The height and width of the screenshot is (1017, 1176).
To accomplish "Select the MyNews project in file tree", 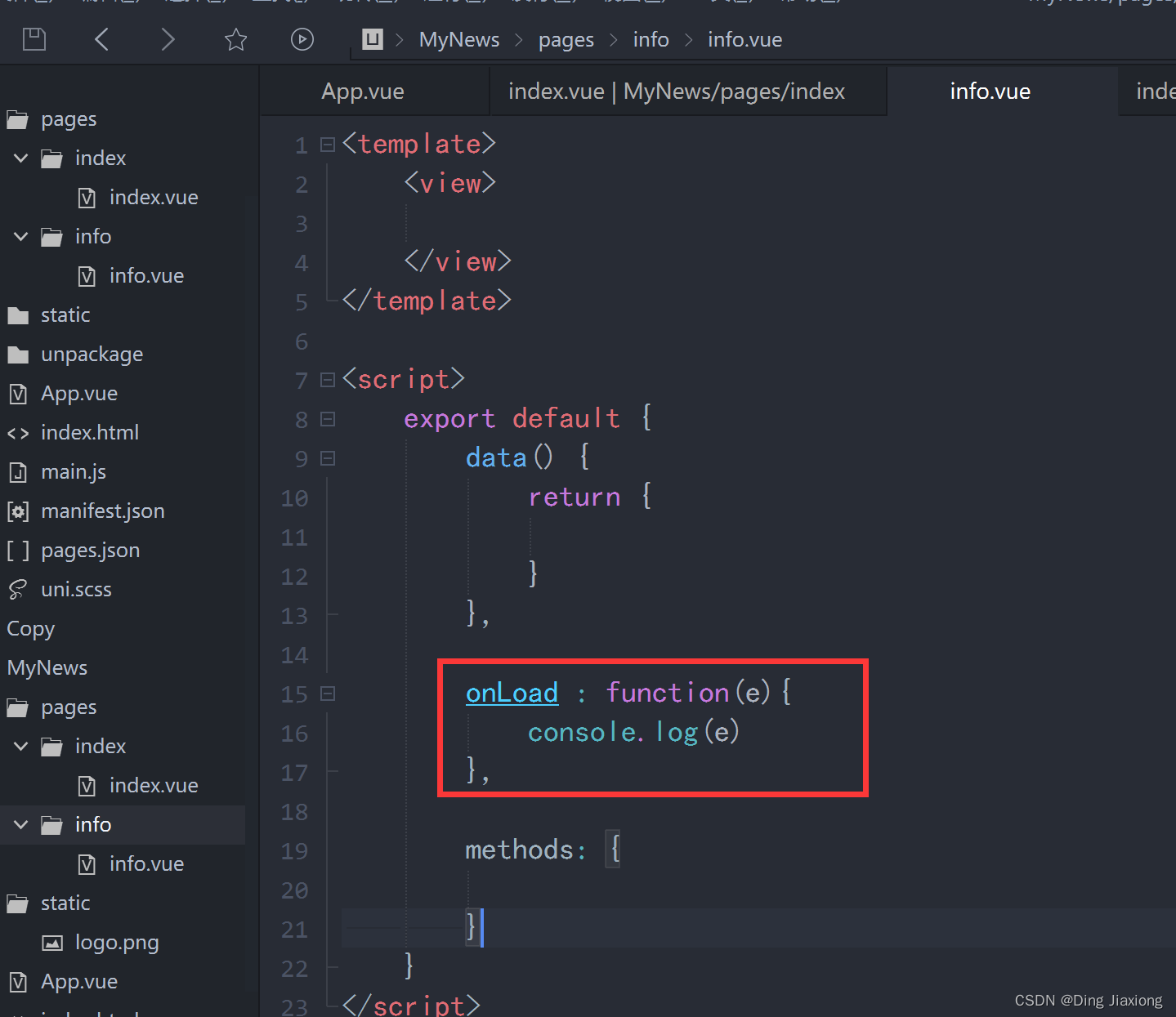I will tap(47, 668).
